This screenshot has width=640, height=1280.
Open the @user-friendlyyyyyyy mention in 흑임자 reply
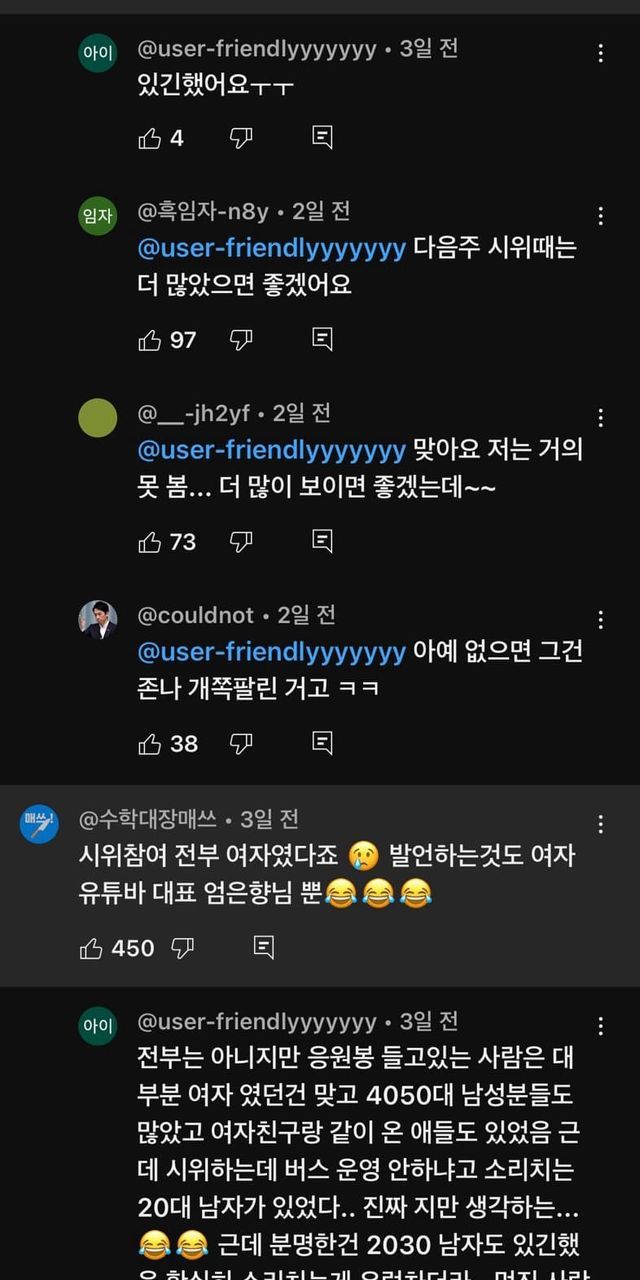pyautogui.click(x=271, y=249)
